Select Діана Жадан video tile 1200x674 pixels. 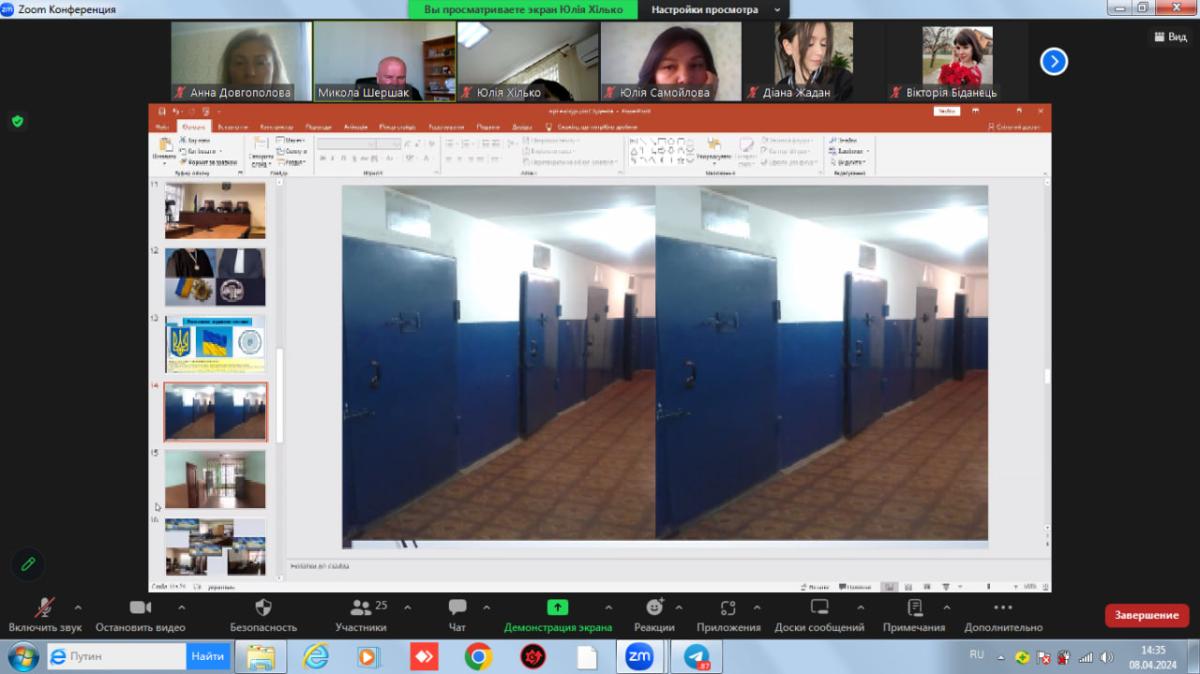tap(814, 62)
